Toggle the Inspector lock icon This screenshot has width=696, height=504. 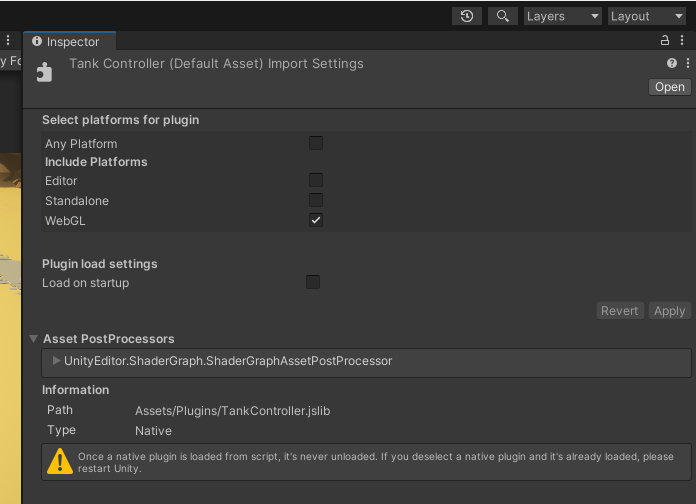(x=664, y=40)
